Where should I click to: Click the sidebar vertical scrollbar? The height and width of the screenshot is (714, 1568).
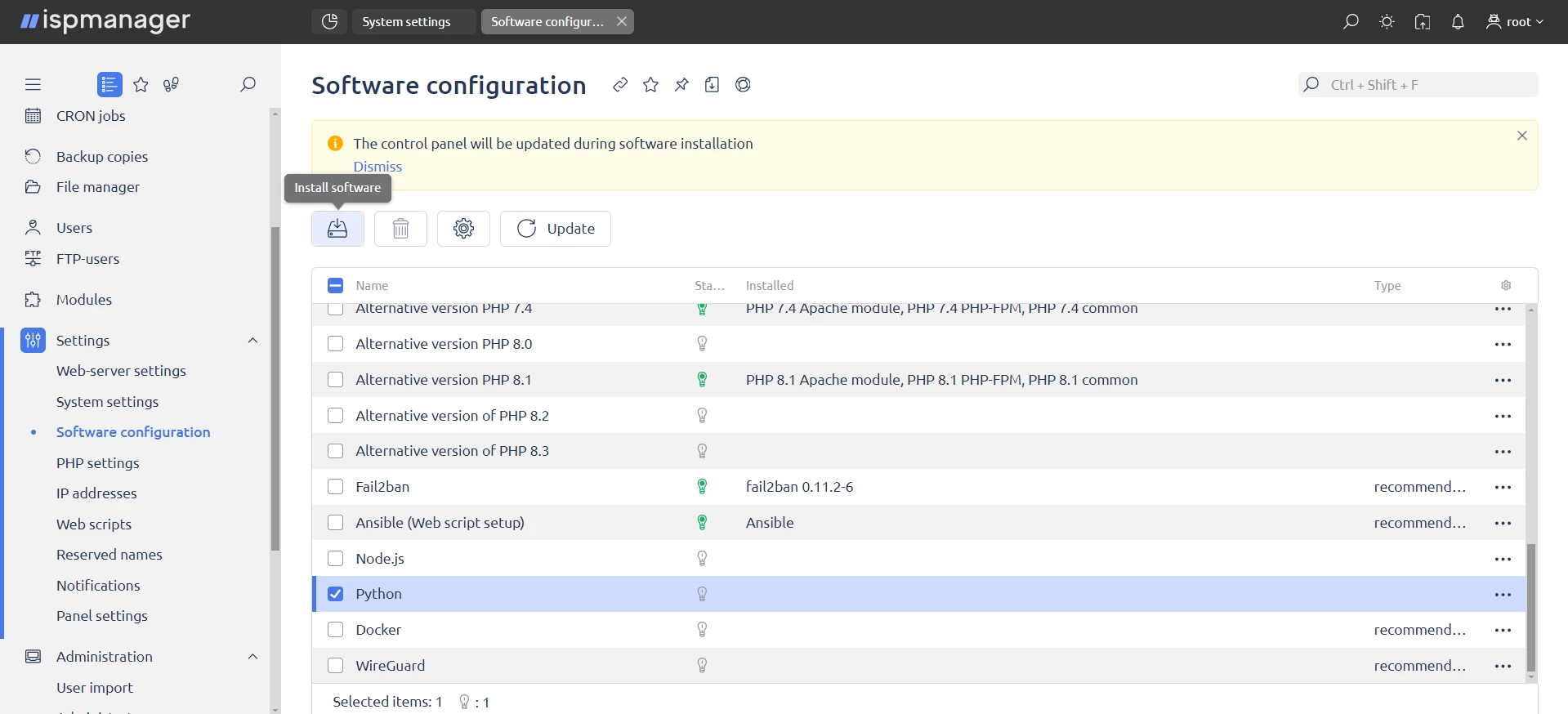275,389
